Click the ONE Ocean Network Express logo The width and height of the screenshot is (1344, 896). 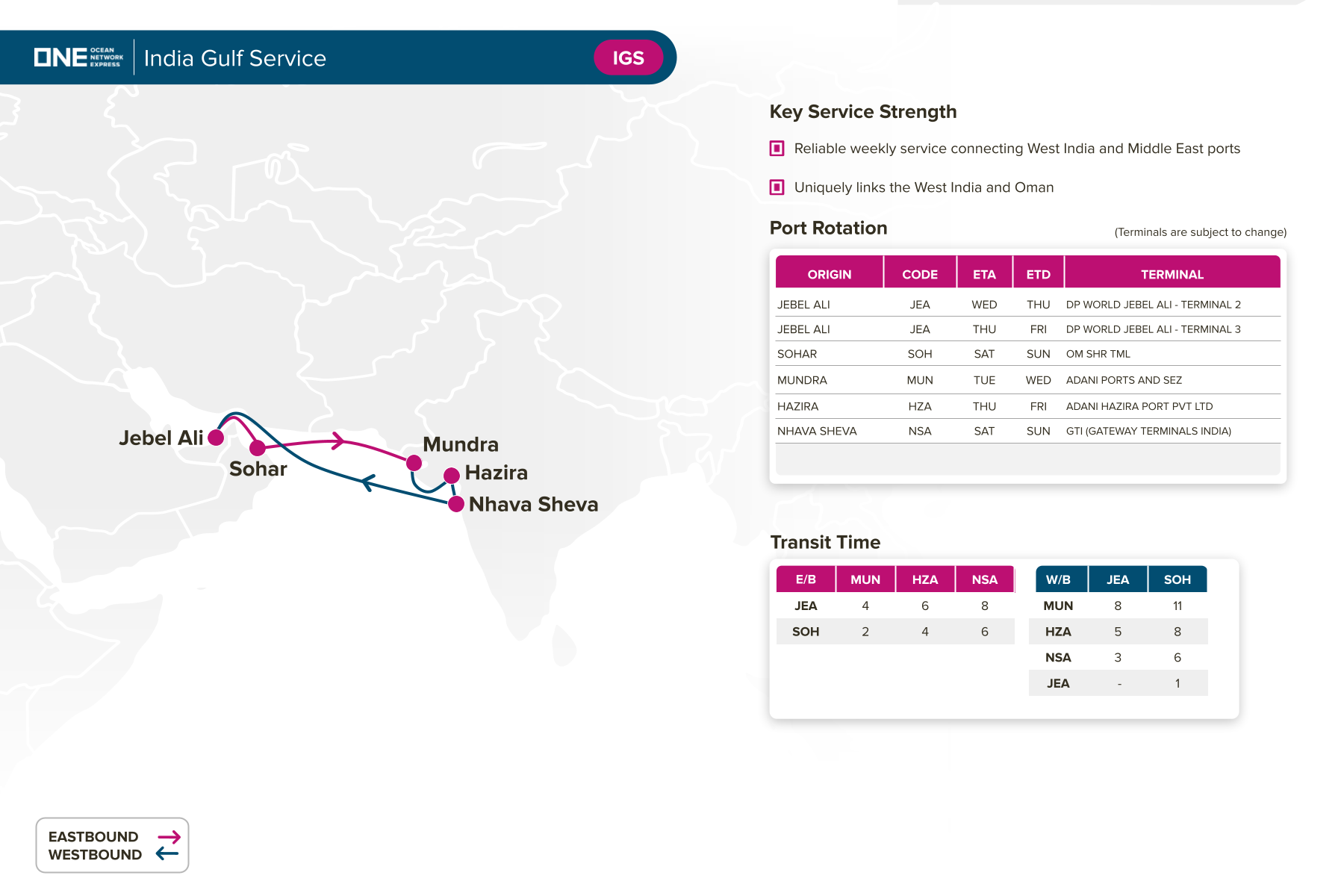coord(78,57)
